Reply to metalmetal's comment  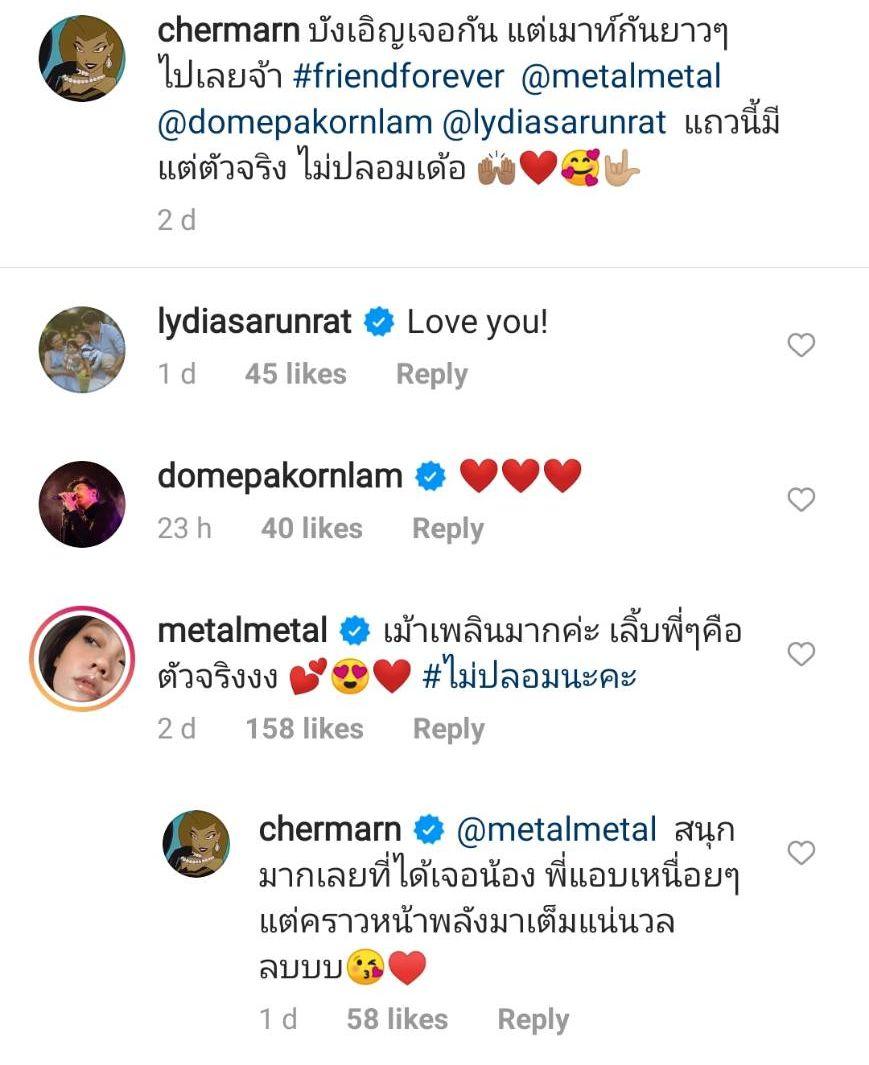[448, 729]
